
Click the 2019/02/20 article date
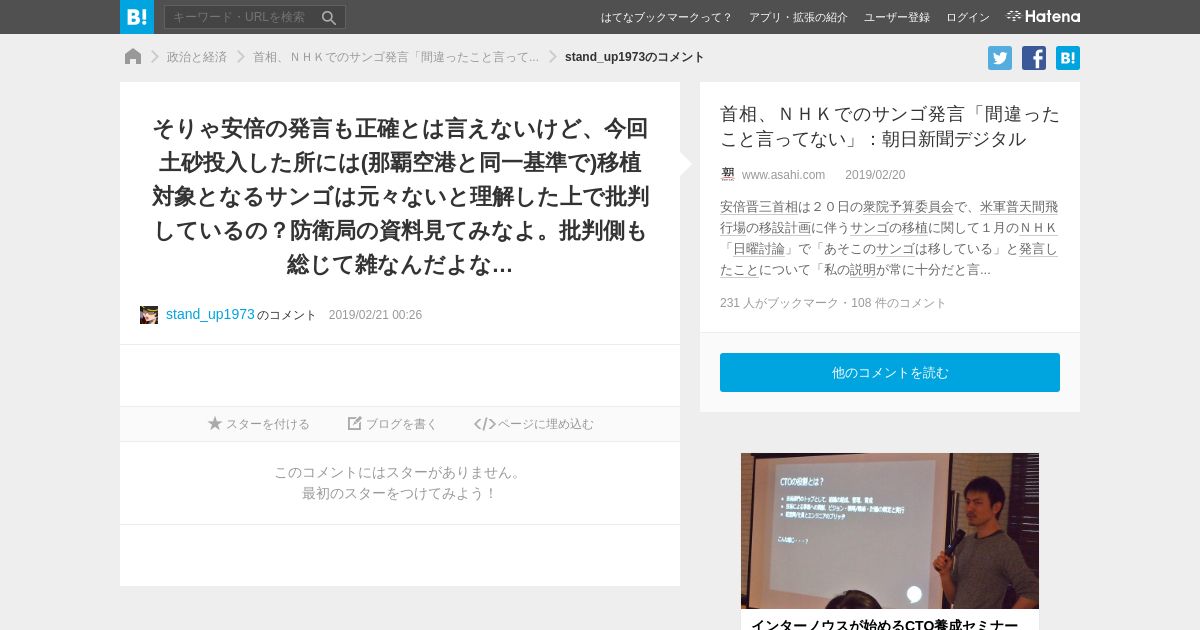pyautogui.click(x=875, y=175)
